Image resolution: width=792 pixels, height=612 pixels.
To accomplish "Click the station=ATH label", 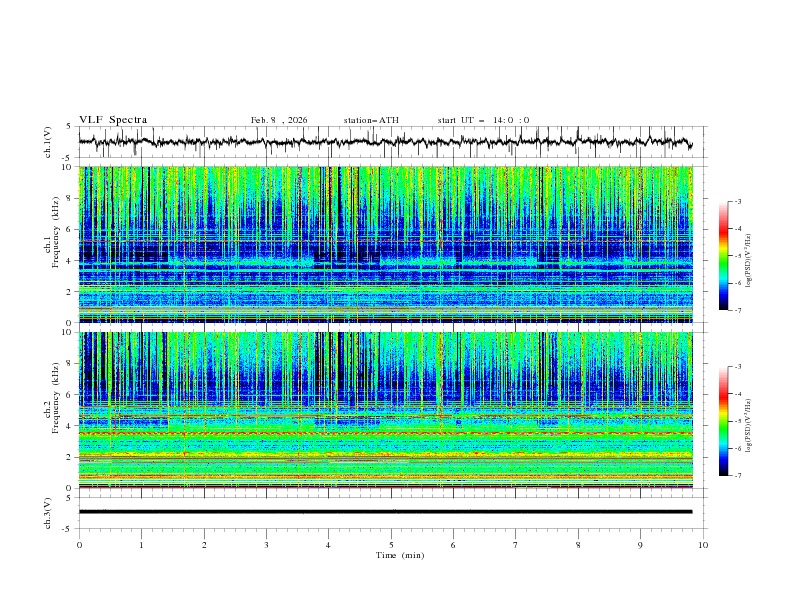I will coord(371,120).
